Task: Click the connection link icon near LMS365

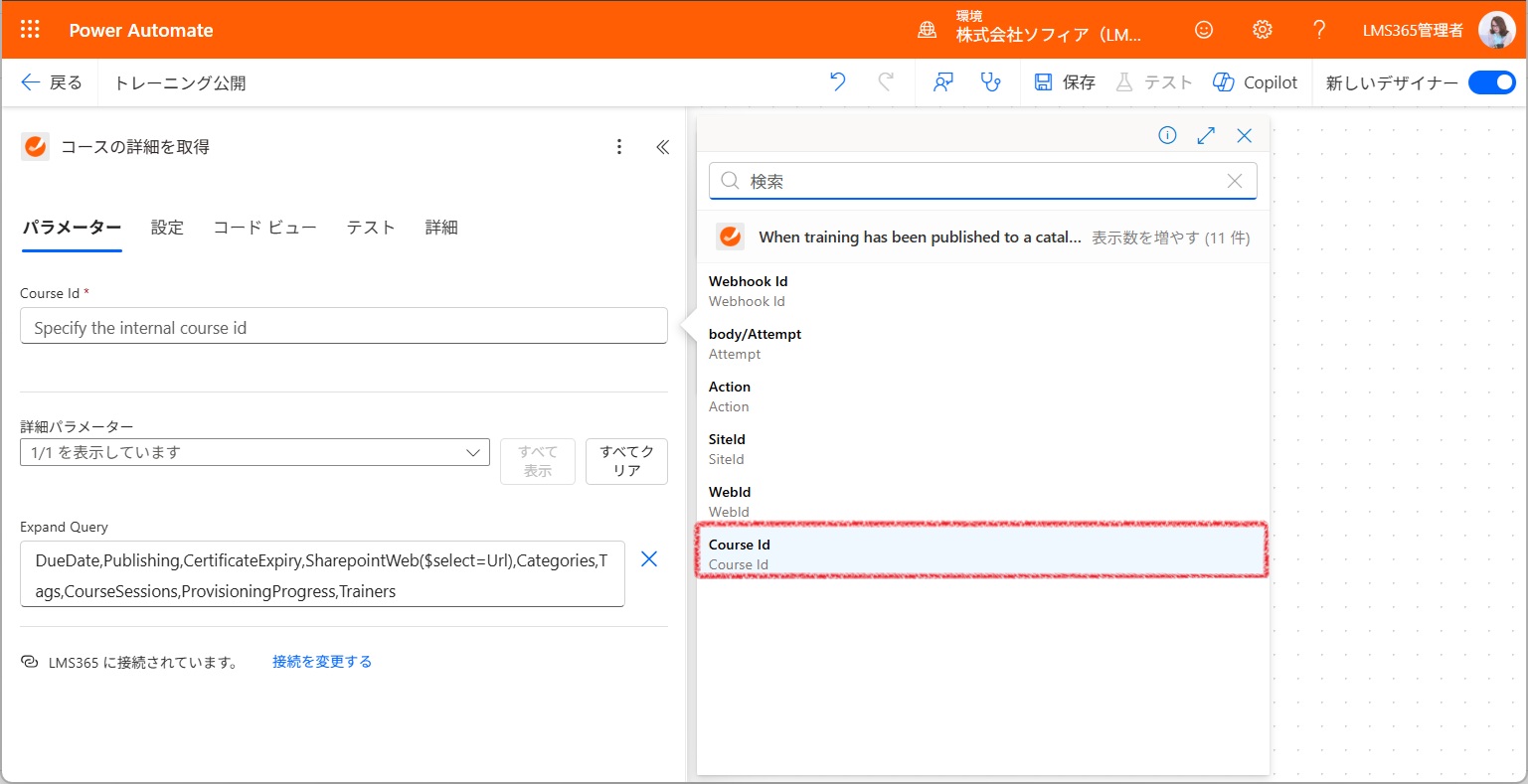Action: point(30,662)
